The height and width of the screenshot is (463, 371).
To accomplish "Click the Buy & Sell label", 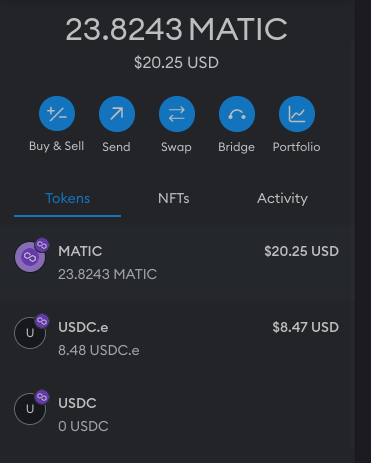I will tap(56, 146).
